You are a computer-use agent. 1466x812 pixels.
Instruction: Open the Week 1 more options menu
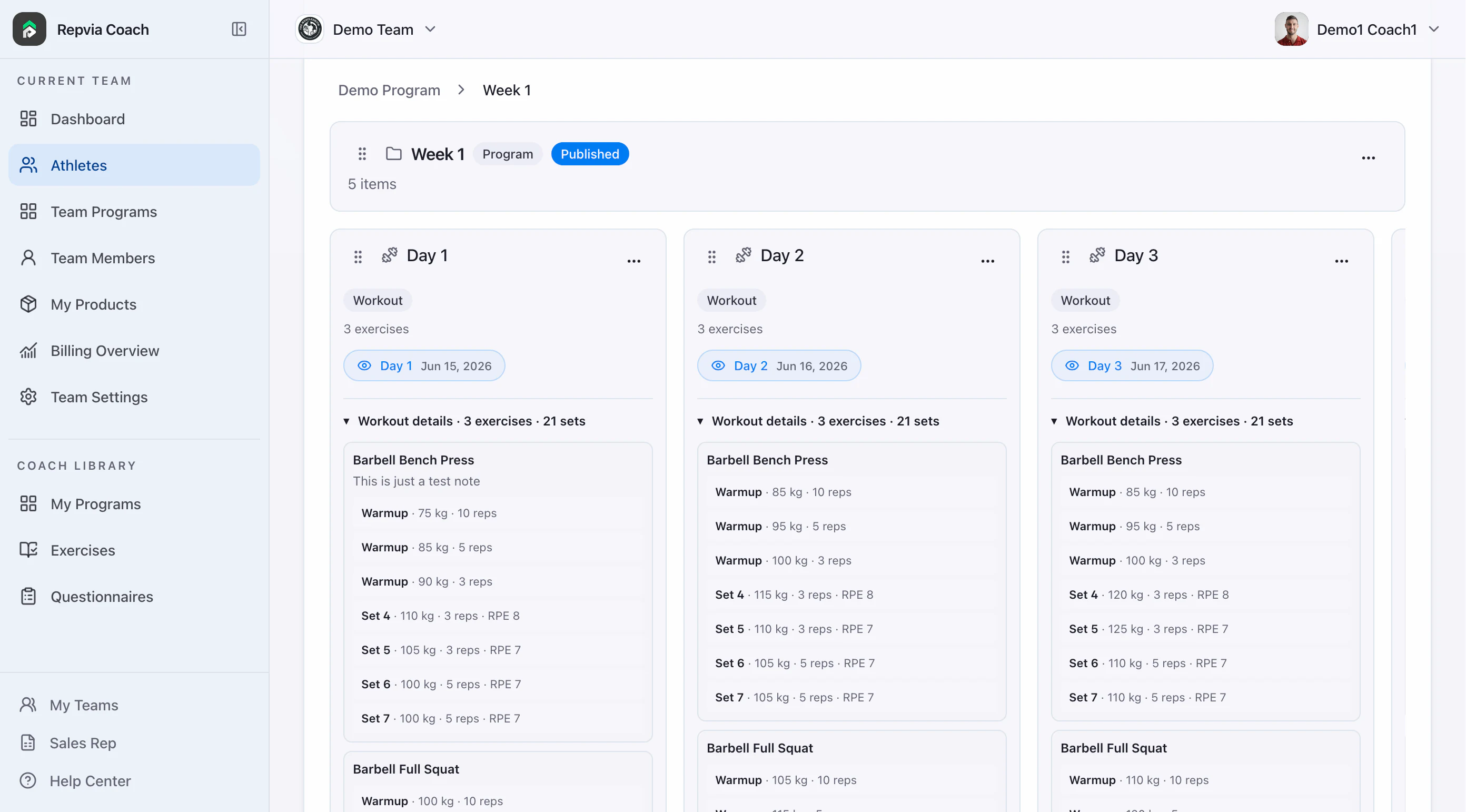click(x=1368, y=157)
